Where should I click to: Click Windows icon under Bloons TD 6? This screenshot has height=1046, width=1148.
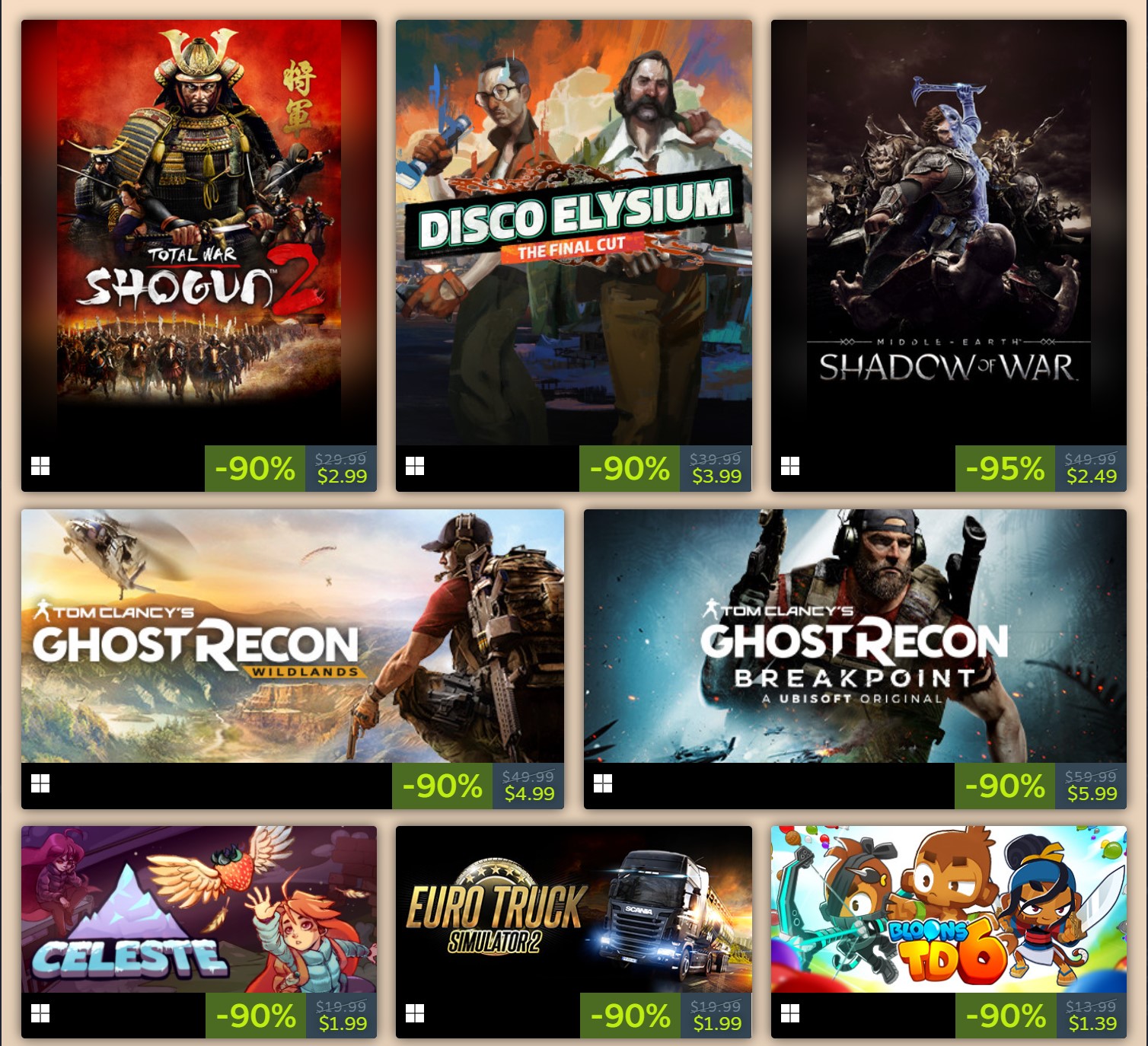(790, 1013)
